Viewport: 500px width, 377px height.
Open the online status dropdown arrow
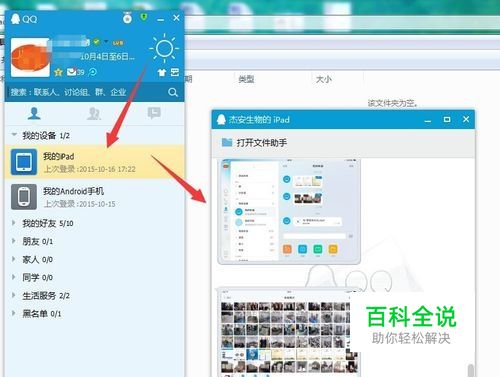(106, 42)
